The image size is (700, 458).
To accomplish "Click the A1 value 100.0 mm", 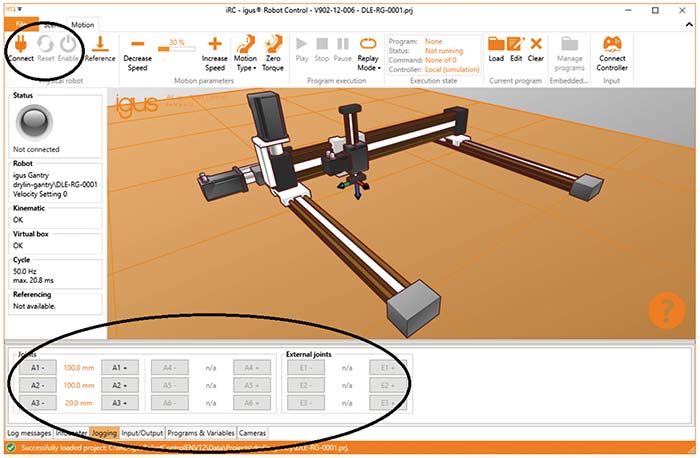I will tap(79, 368).
